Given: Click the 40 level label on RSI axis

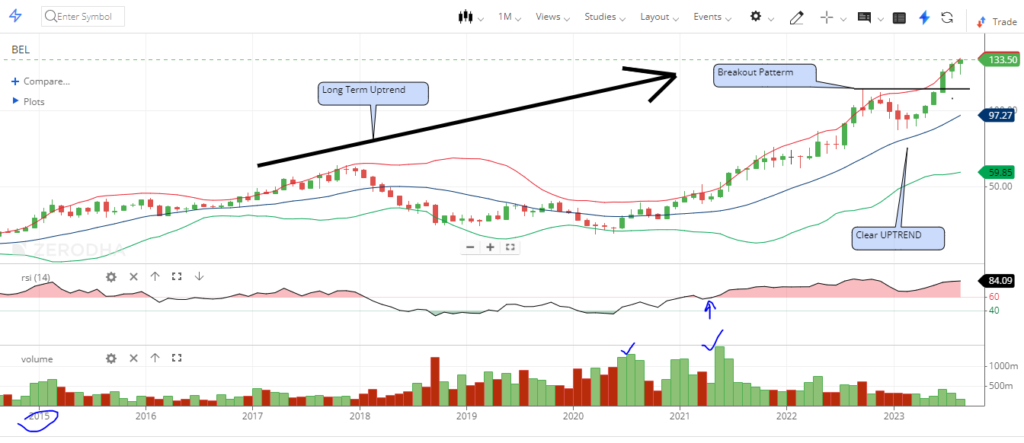Looking at the screenshot, I should coord(995,310).
